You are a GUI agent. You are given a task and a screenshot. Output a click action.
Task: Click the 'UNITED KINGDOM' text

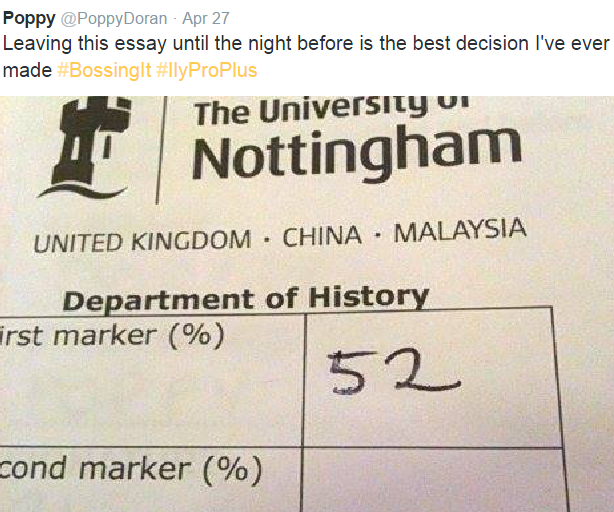(142, 242)
